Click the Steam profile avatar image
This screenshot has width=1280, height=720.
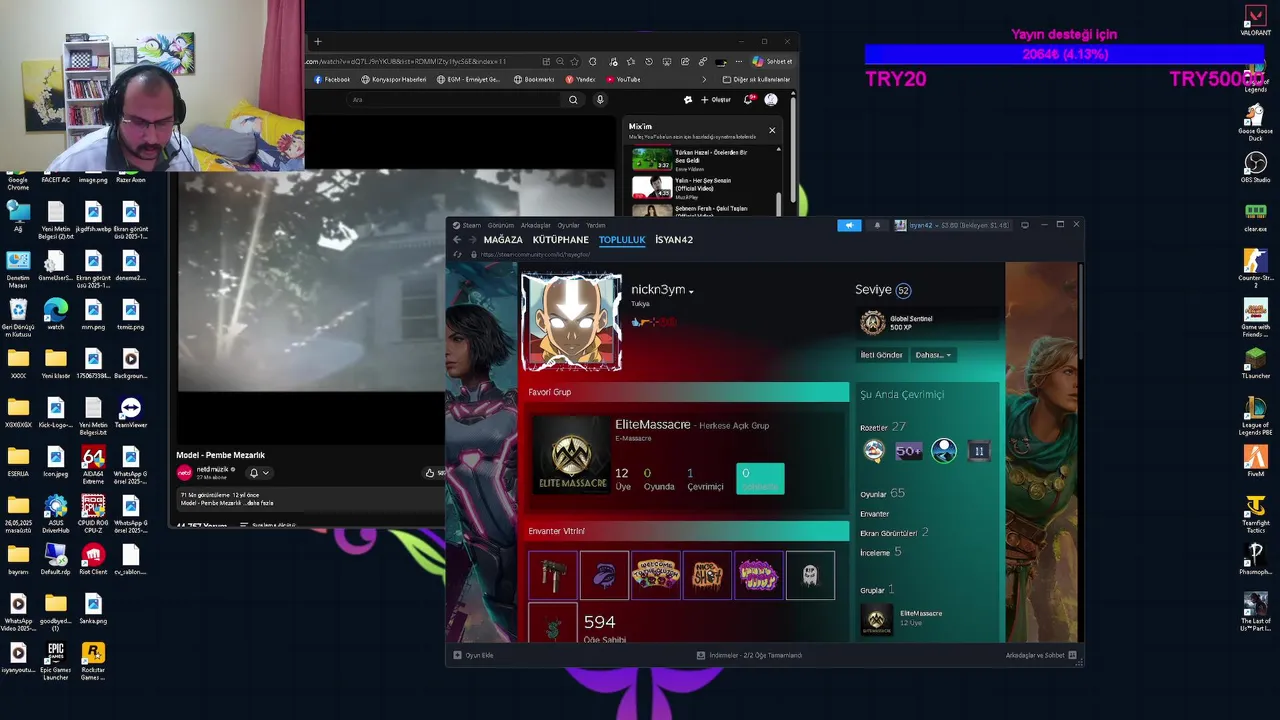click(571, 321)
